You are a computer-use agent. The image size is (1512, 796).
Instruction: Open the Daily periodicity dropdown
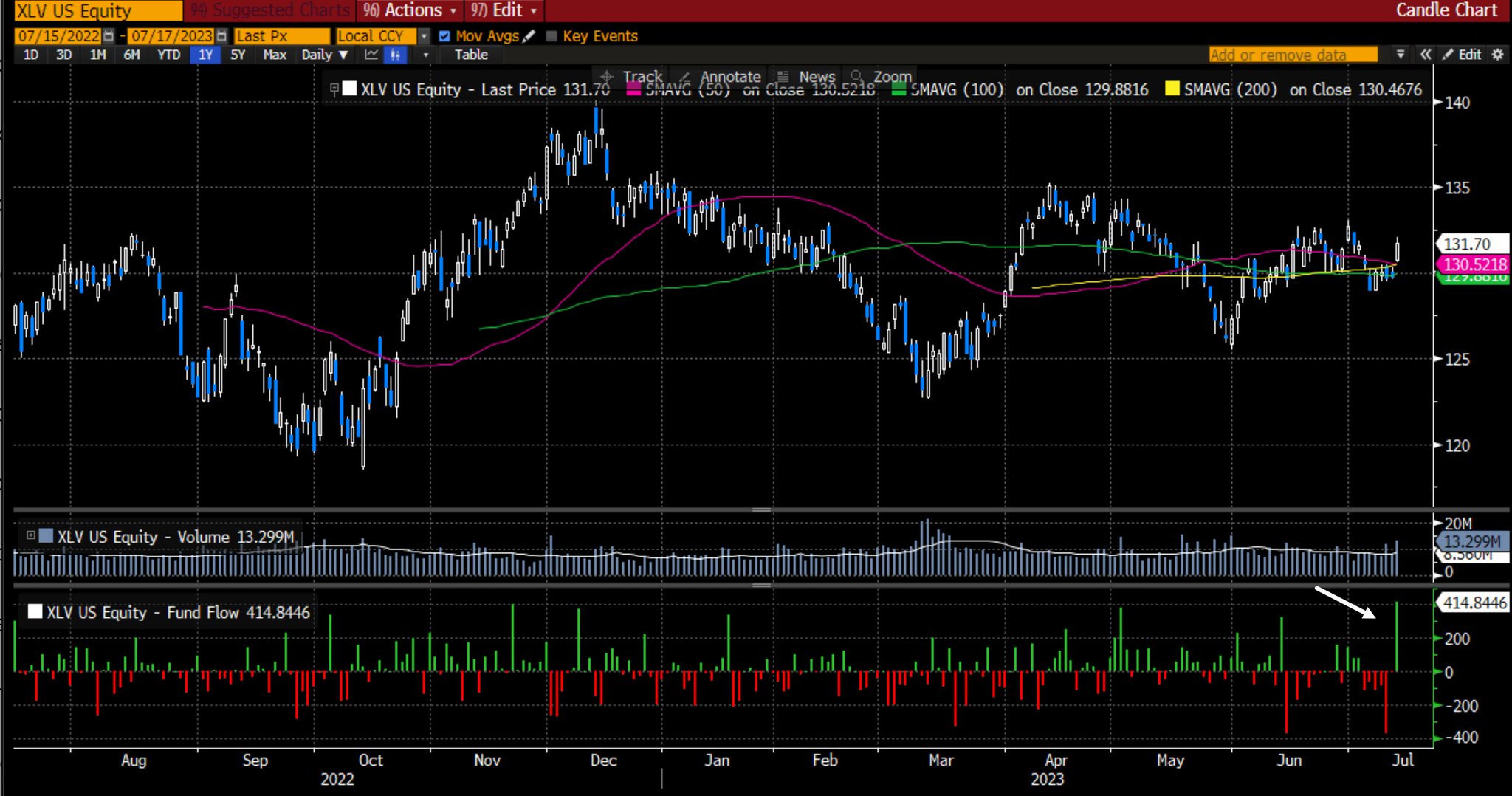324,55
